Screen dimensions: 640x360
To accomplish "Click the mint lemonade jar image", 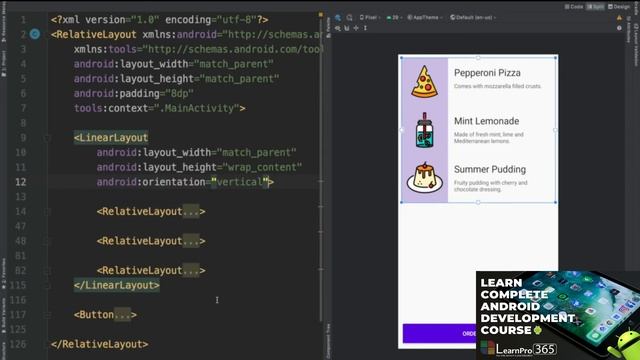I will [x=425, y=130].
